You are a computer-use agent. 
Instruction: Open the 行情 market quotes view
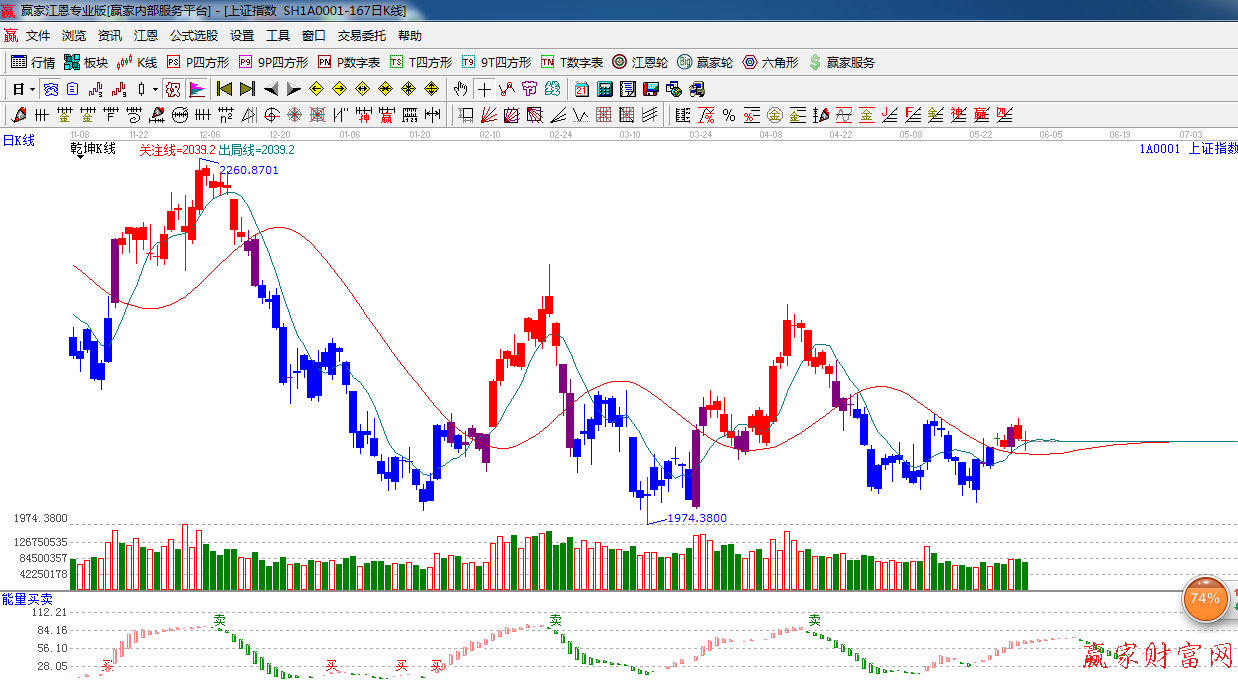point(33,62)
